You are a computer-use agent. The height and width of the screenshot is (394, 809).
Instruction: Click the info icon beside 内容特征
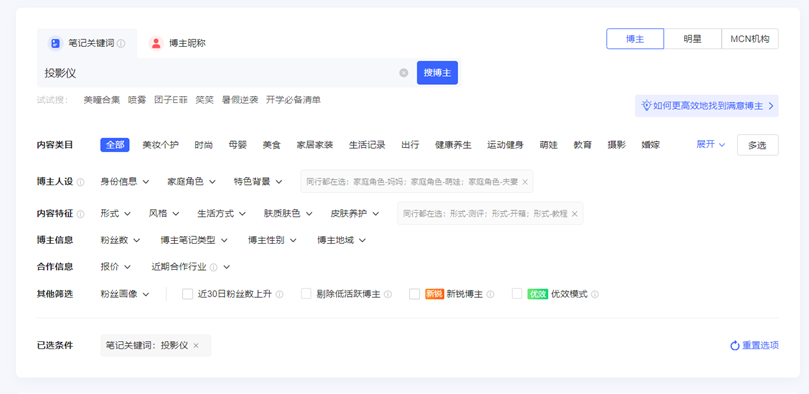[80, 214]
